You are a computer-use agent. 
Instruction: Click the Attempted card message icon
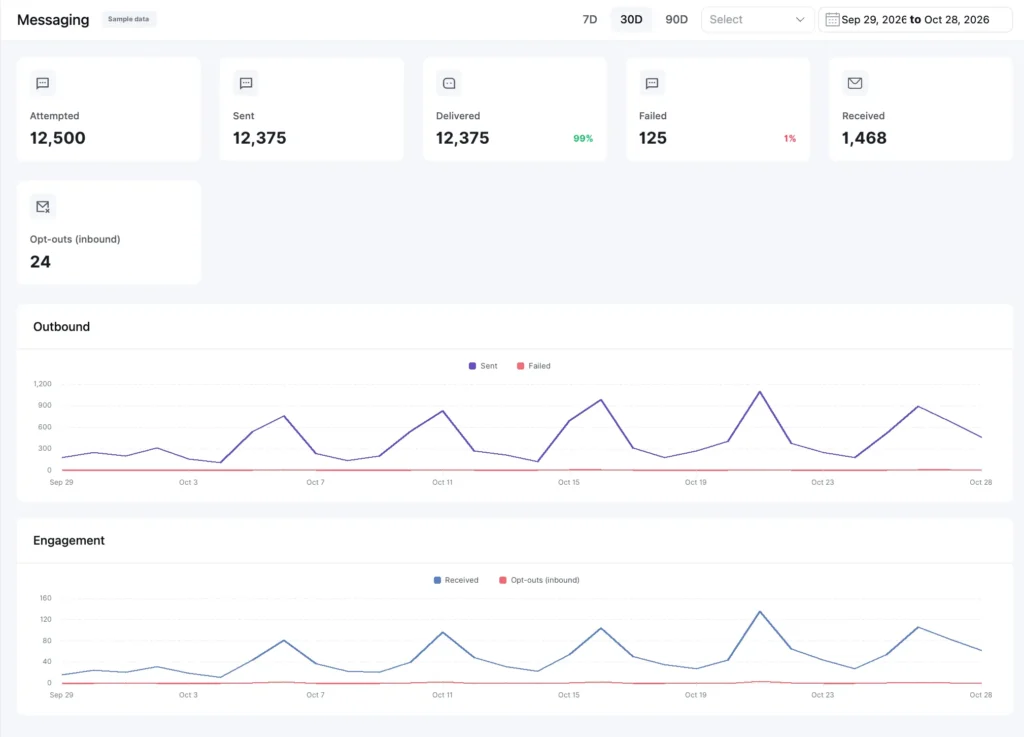click(42, 83)
